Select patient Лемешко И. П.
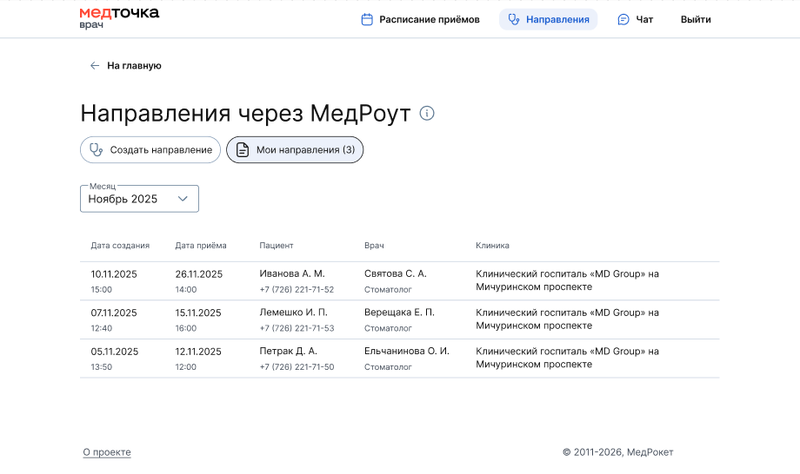The width and height of the screenshot is (800, 474). tap(293, 312)
